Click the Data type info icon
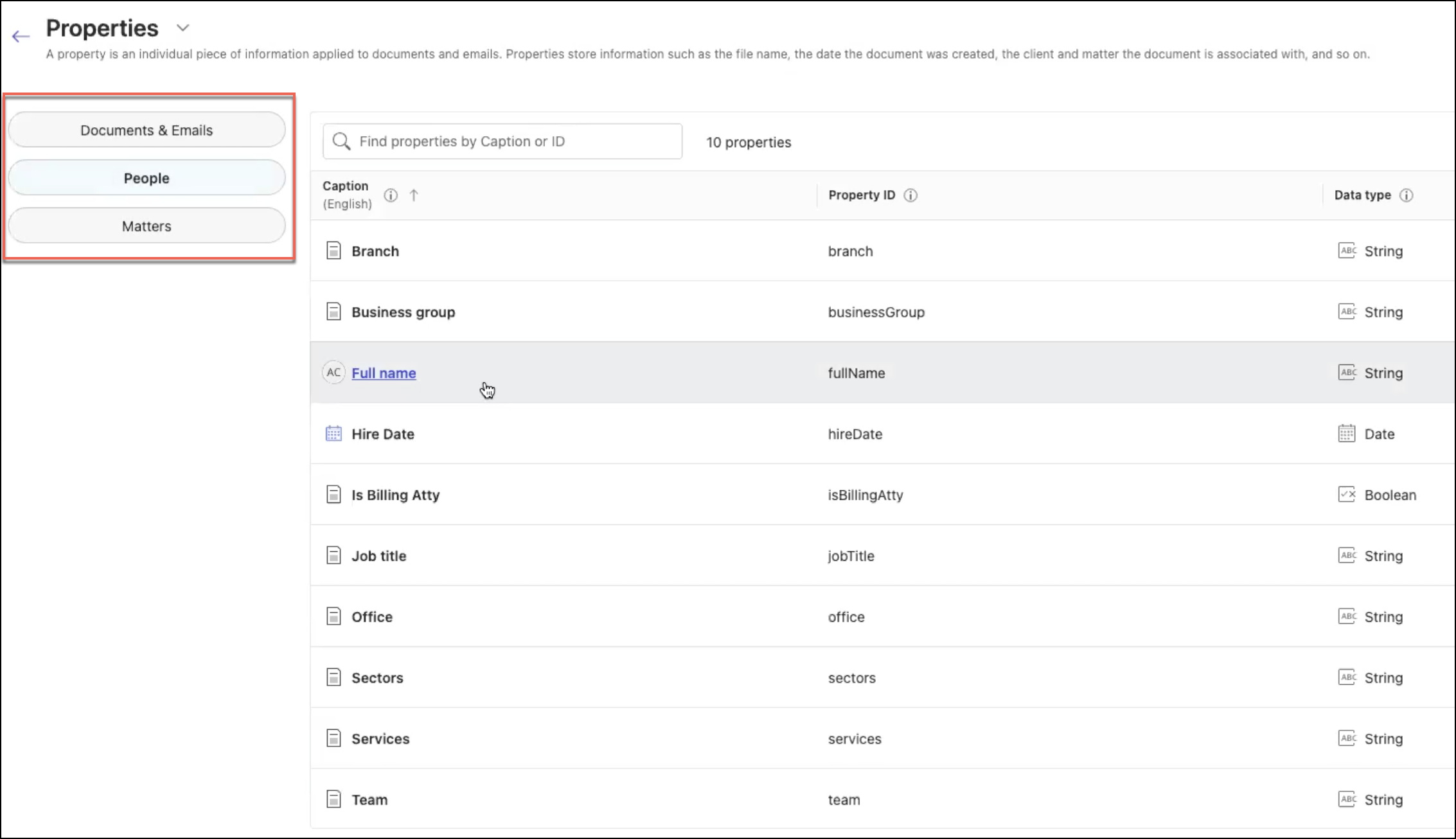 pos(1407,195)
